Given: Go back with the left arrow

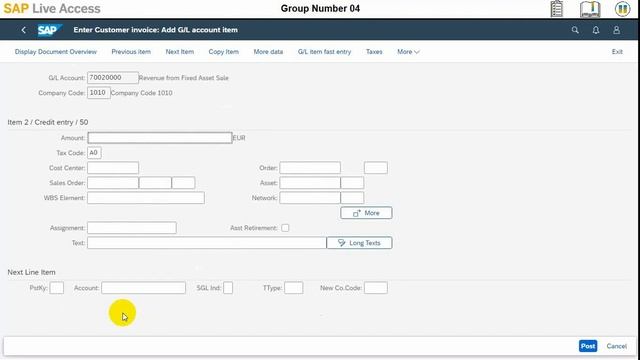Looking at the screenshot, I should coord(24,30).
